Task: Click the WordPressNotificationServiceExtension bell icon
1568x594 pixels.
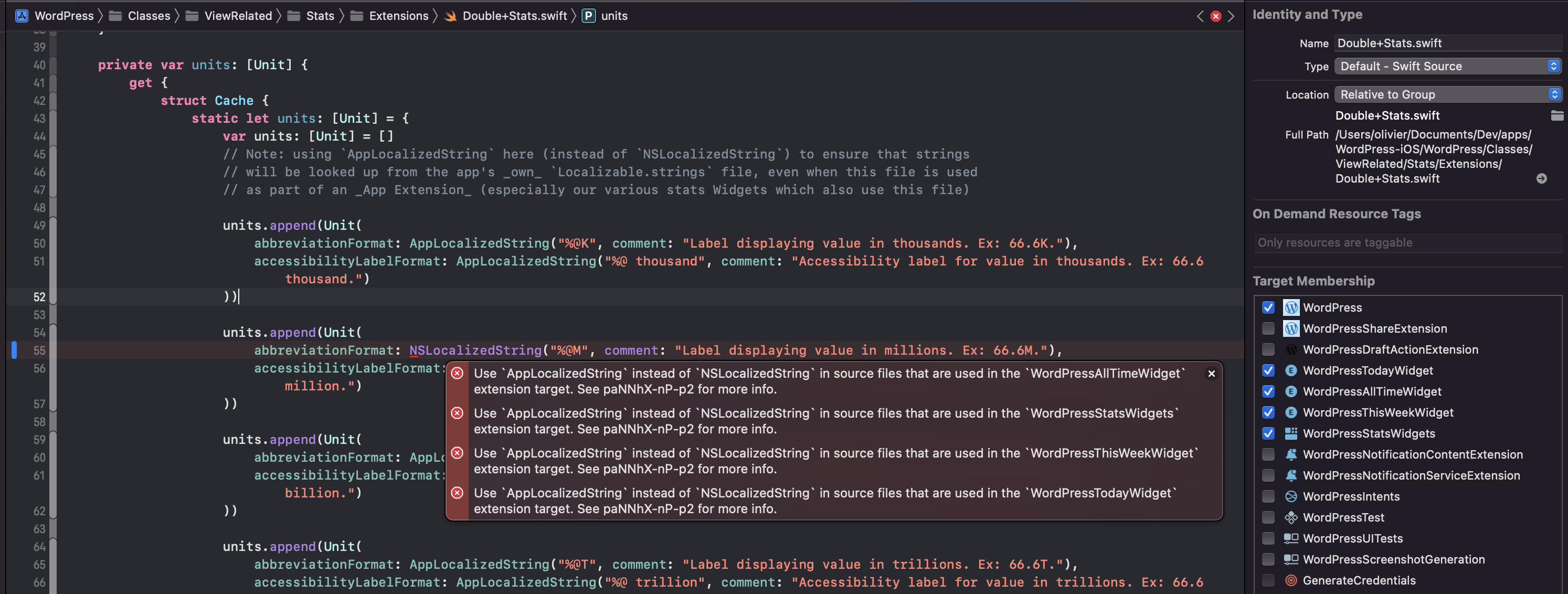Action: (1290, 475)
